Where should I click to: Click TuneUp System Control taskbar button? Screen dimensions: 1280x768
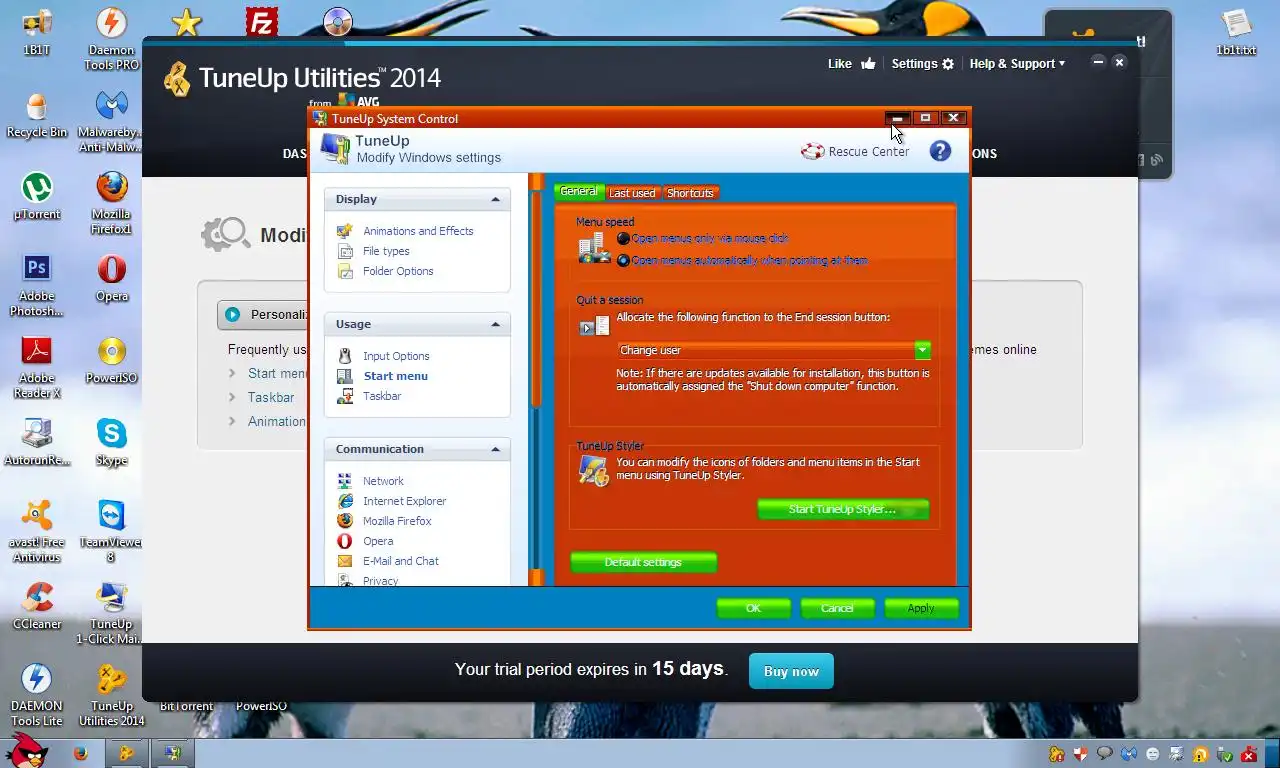pyautogui.click(x=172, y=753)
